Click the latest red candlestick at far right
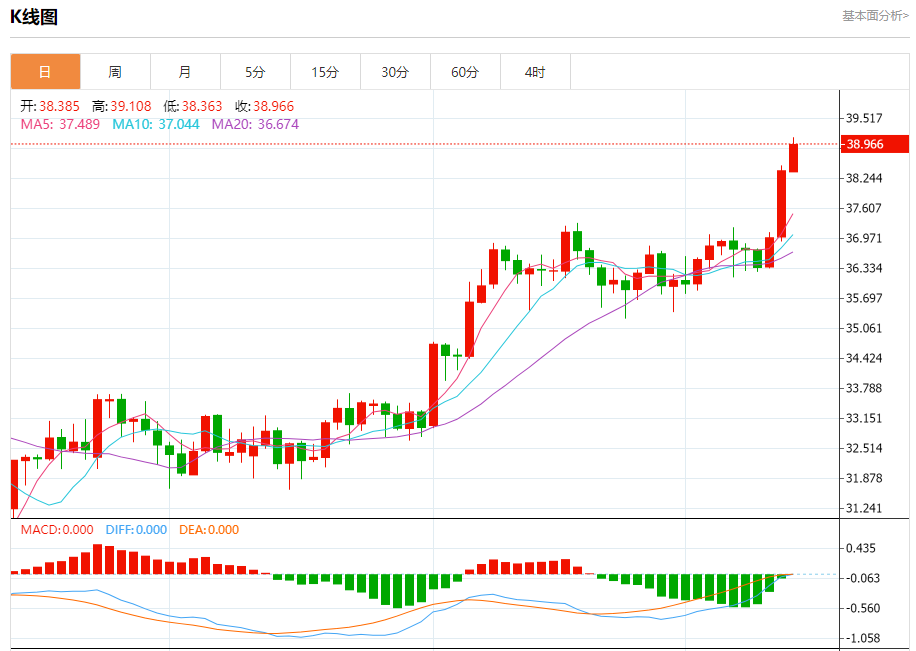916x651 pixels. [793, 157]
